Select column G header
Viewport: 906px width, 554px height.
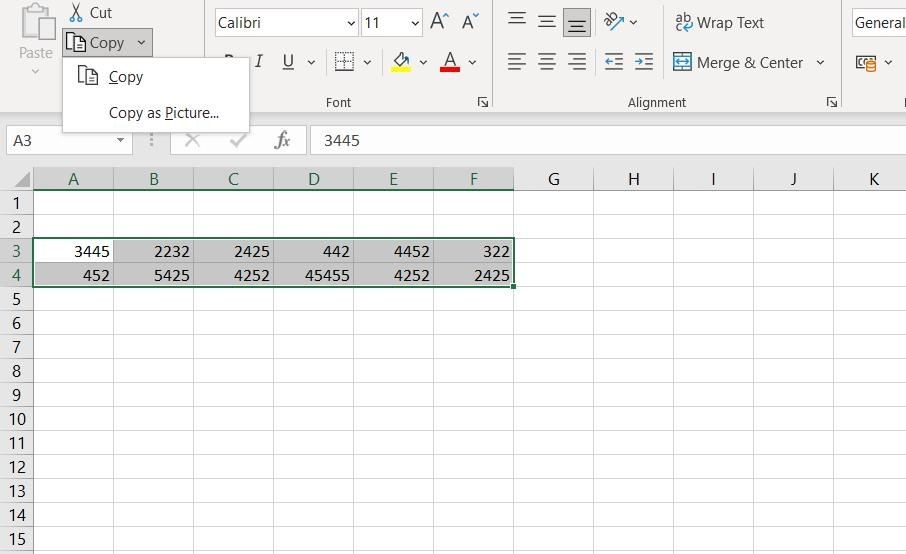click(554, 179)
